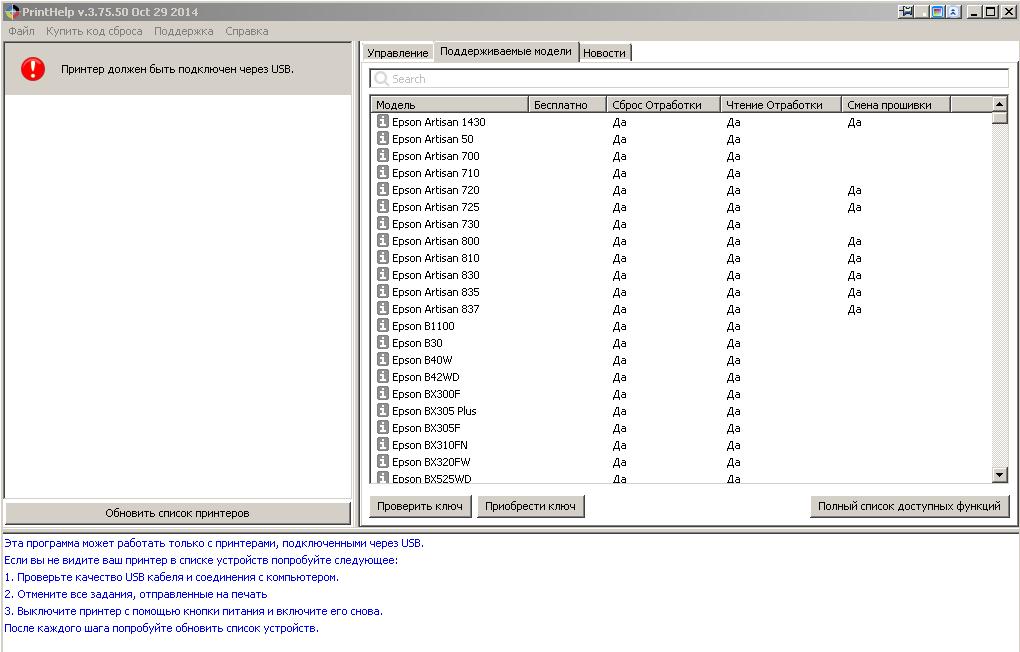Select the info icon of Epson Artisan 710
This screenshot has width=1020, height=652.
(x=382, y=172)
